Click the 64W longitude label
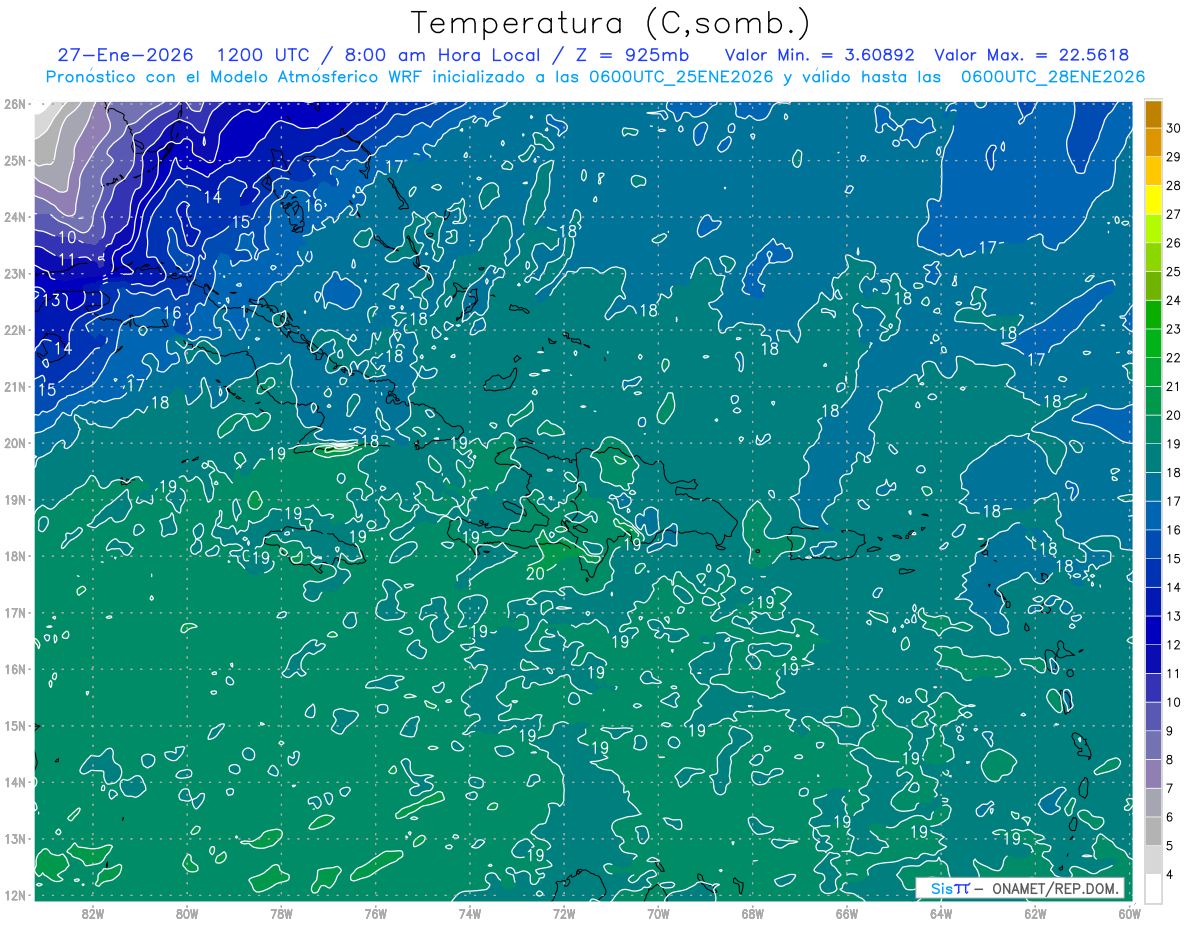The width and height of the screenshot is (1200, 927). (940, 912)
